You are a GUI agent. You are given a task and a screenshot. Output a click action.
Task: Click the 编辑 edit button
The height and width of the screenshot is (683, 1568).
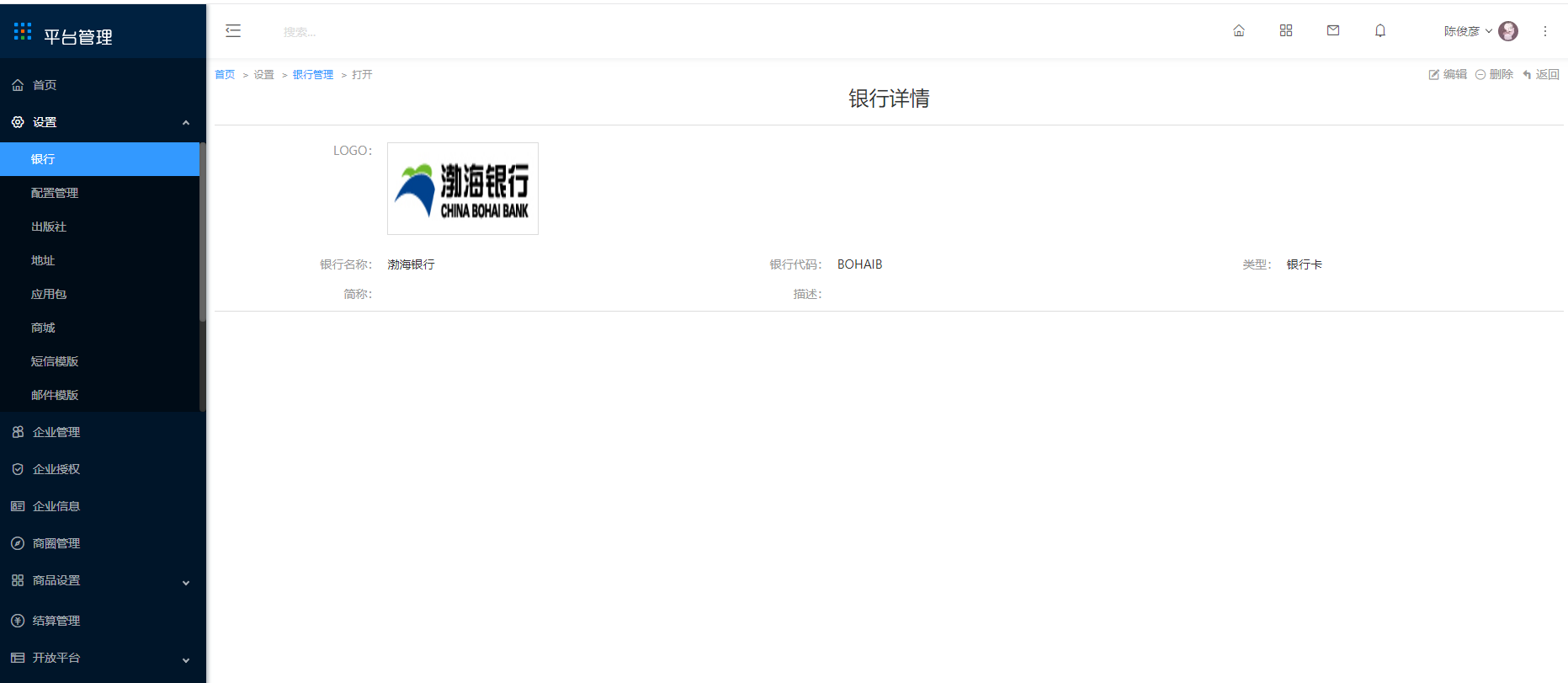1448,74
